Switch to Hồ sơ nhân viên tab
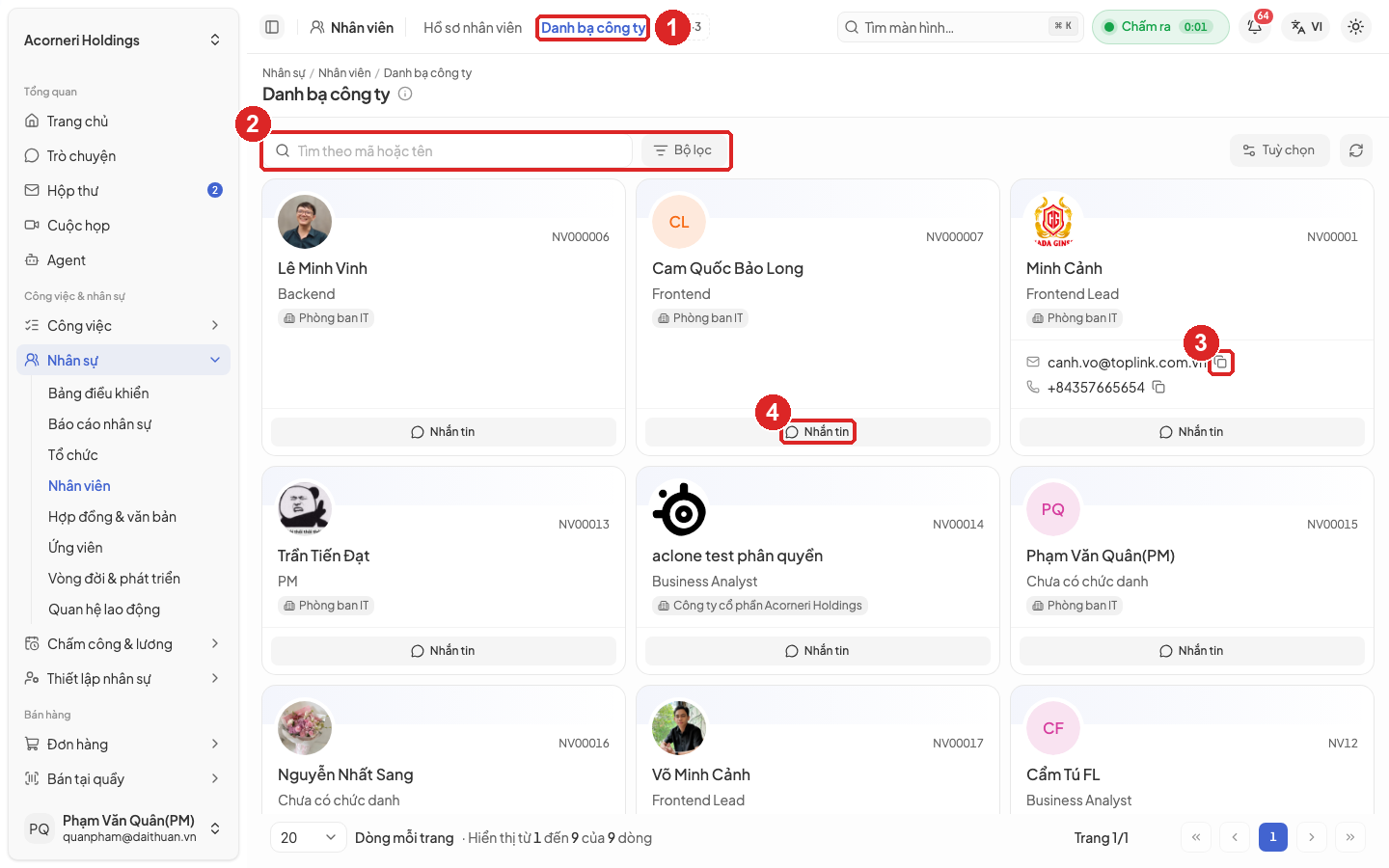This screenshot has height=868, width=1389. point(473,28)
